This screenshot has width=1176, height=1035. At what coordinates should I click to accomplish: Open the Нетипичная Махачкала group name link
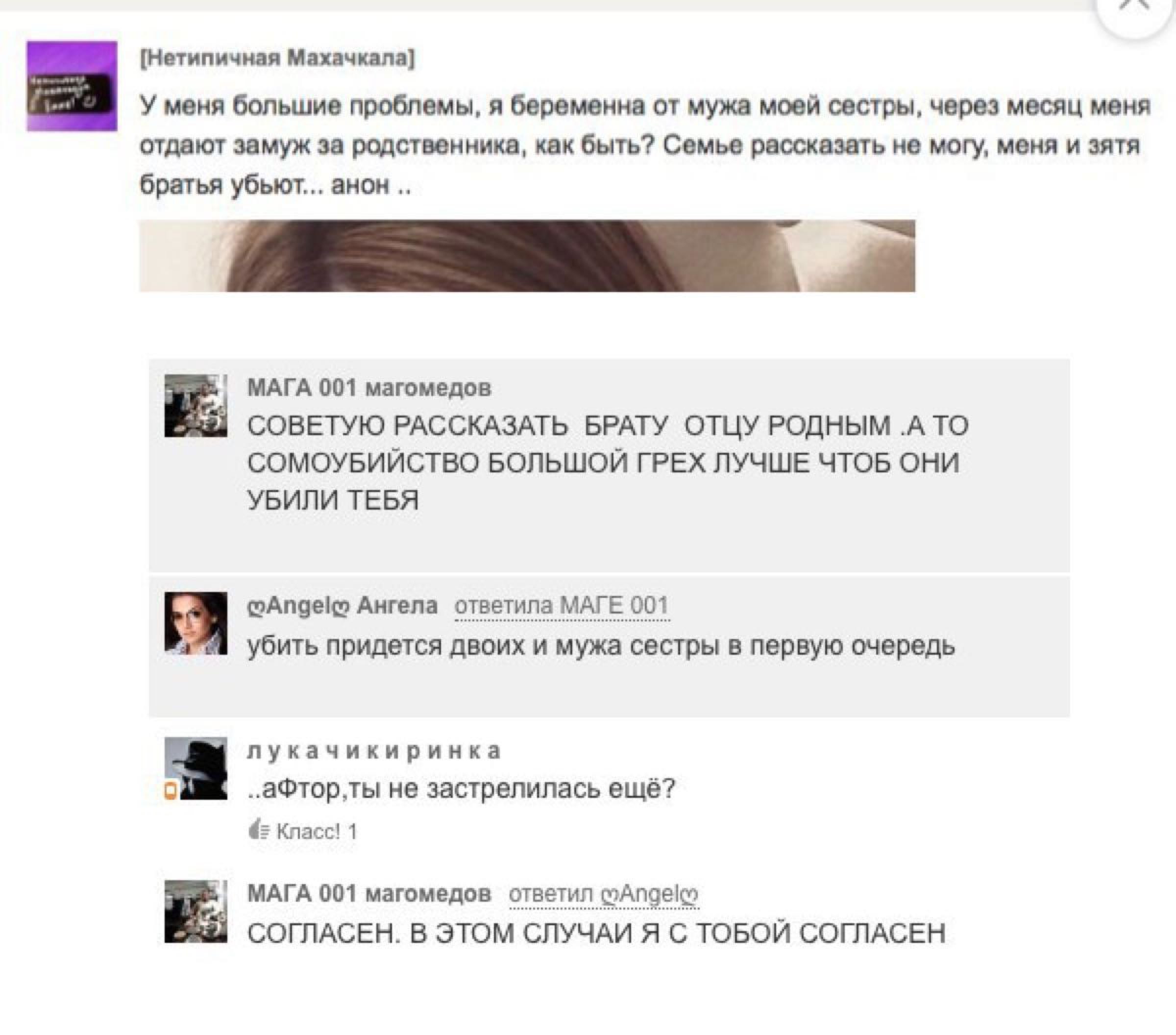point(277,58)
